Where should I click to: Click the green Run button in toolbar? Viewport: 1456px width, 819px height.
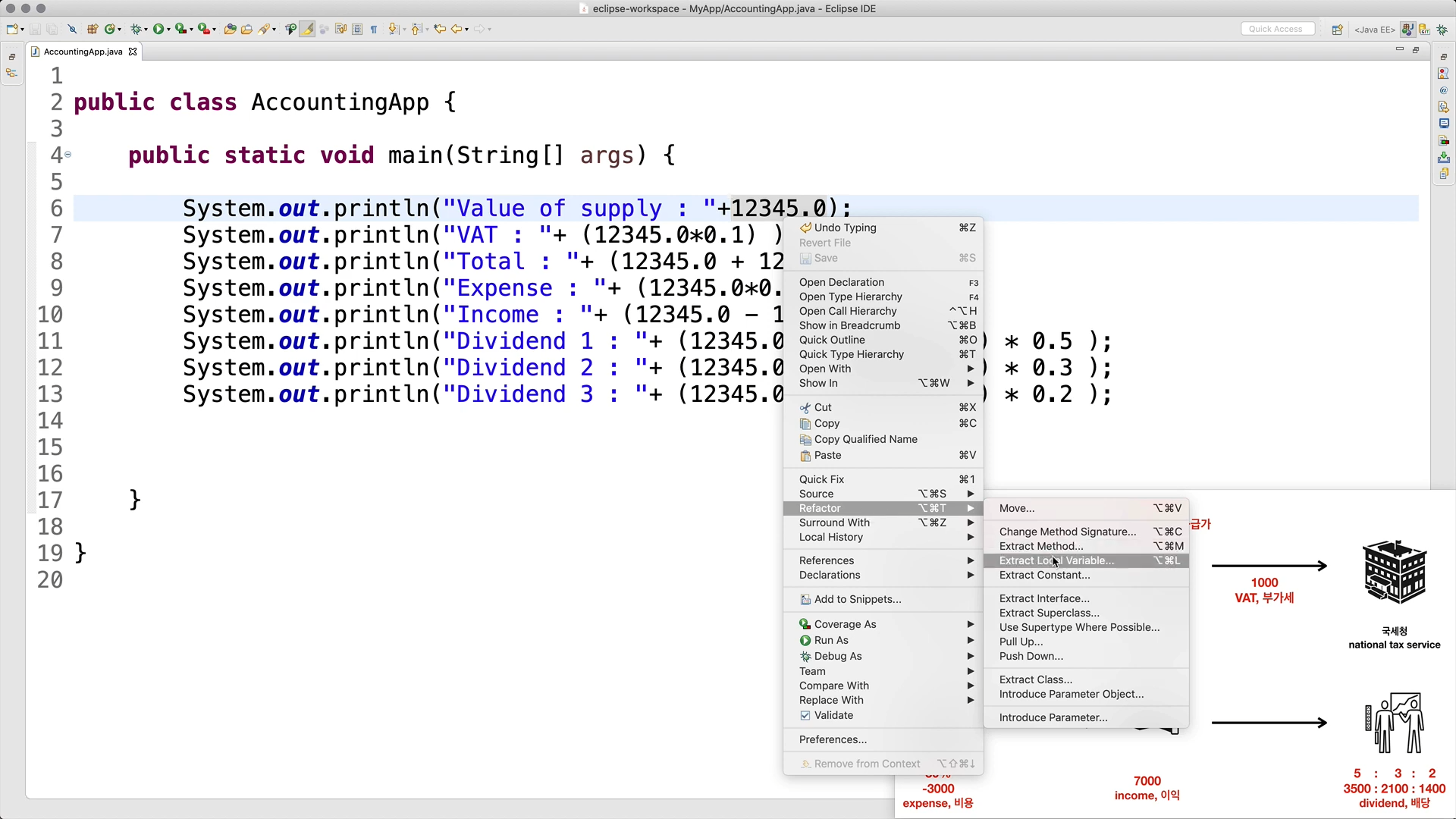pos(158,29)
